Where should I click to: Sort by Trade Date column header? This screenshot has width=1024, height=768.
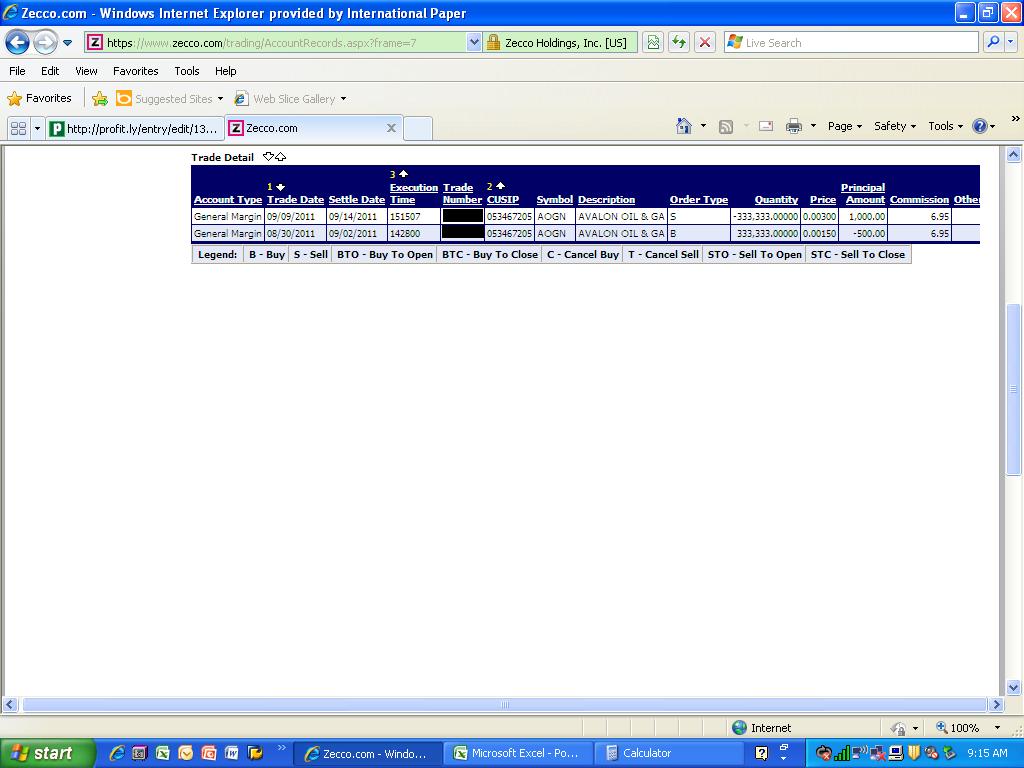coord(295,200)
